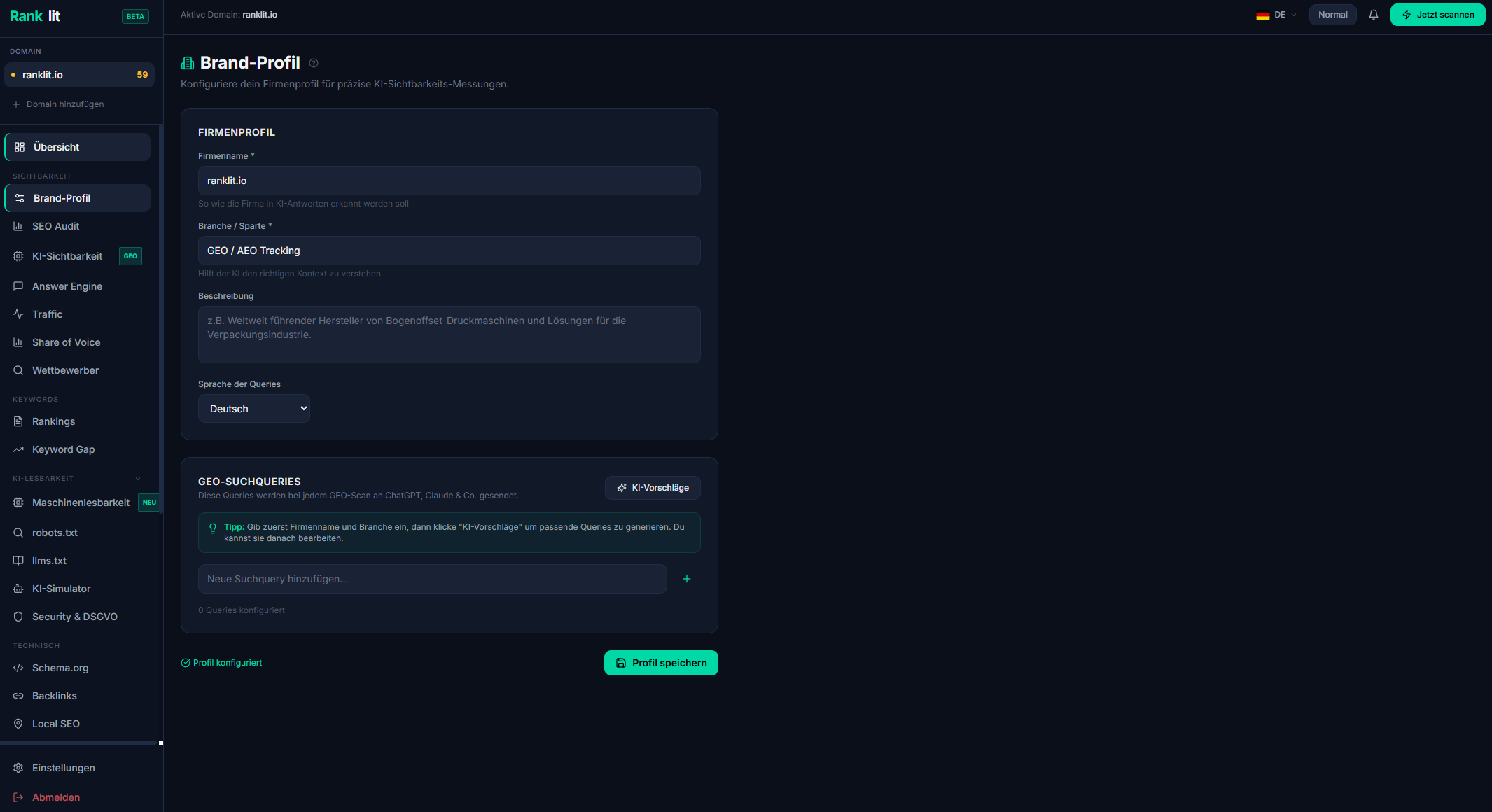This screenshot has width=1492, height=812.
Task: Click Domain hinzufügen link
Action: click(x=58, y=104)
